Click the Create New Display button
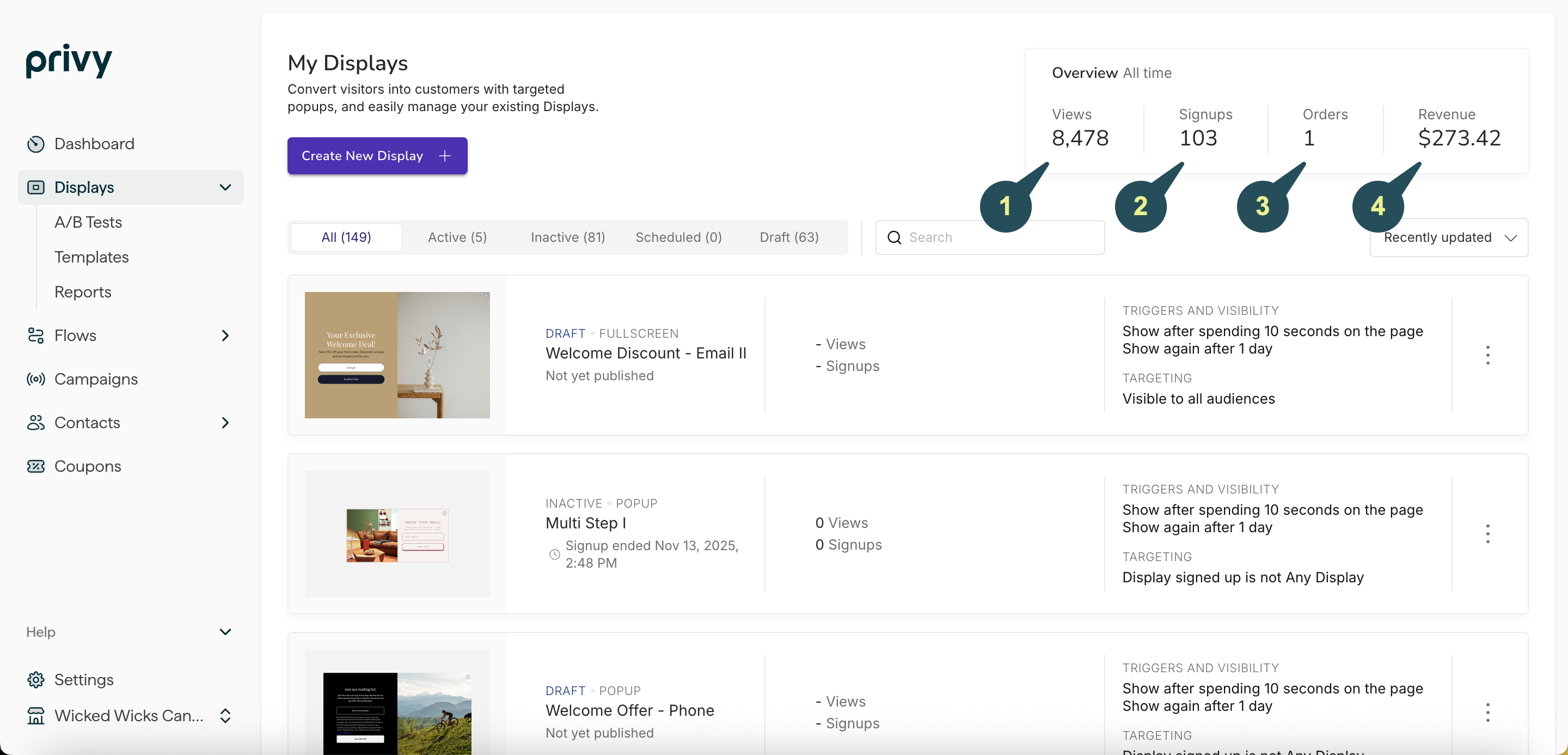The height and width of the screenshot is (755, 1568). [376, 155]
